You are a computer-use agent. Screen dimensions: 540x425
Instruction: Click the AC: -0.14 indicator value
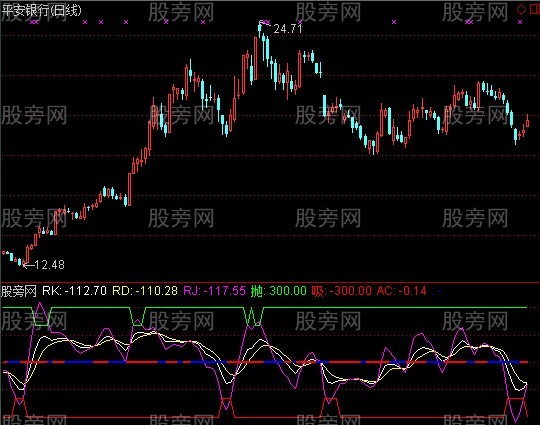[402, 291]
